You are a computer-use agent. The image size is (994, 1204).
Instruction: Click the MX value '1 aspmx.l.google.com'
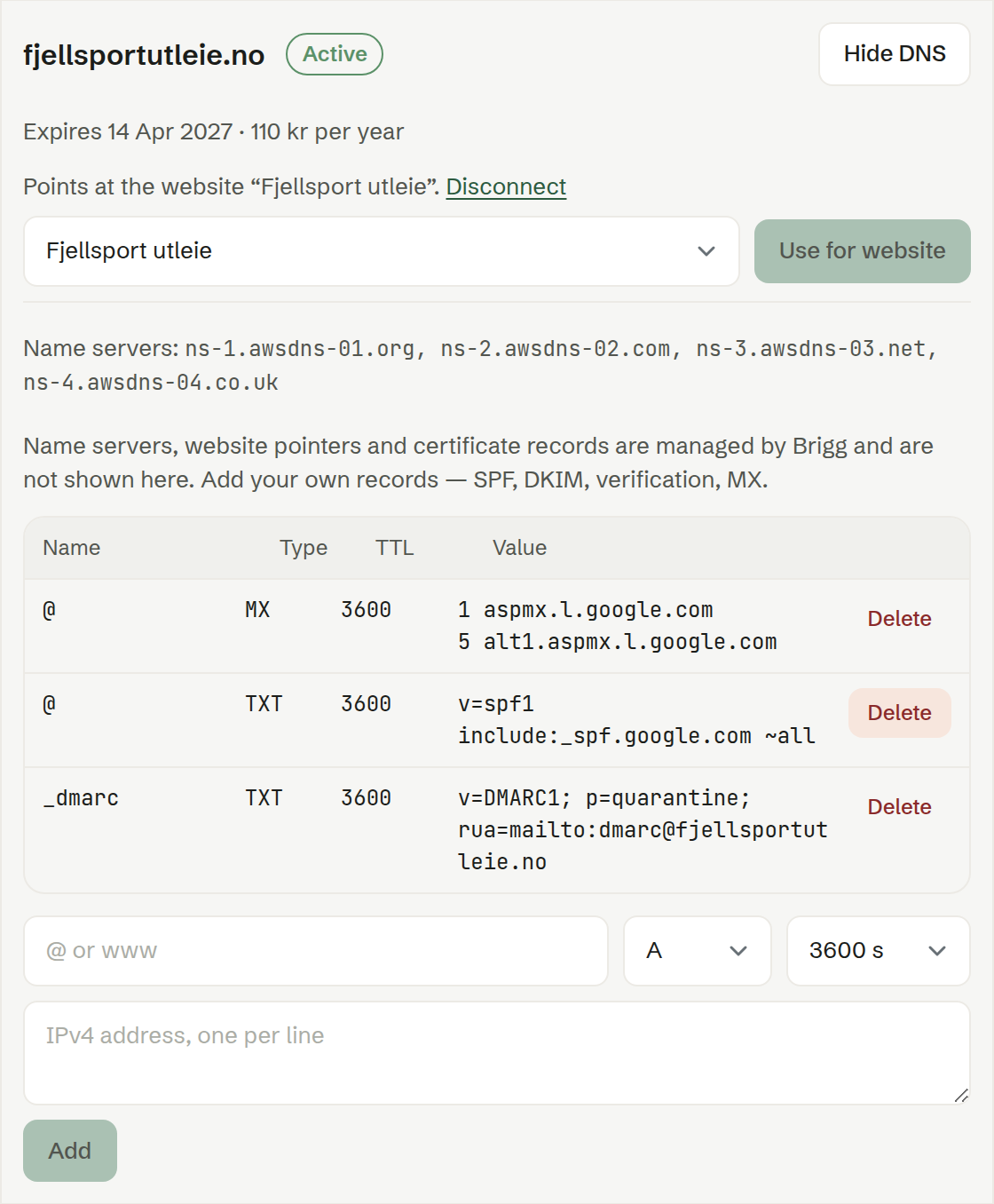586,610
